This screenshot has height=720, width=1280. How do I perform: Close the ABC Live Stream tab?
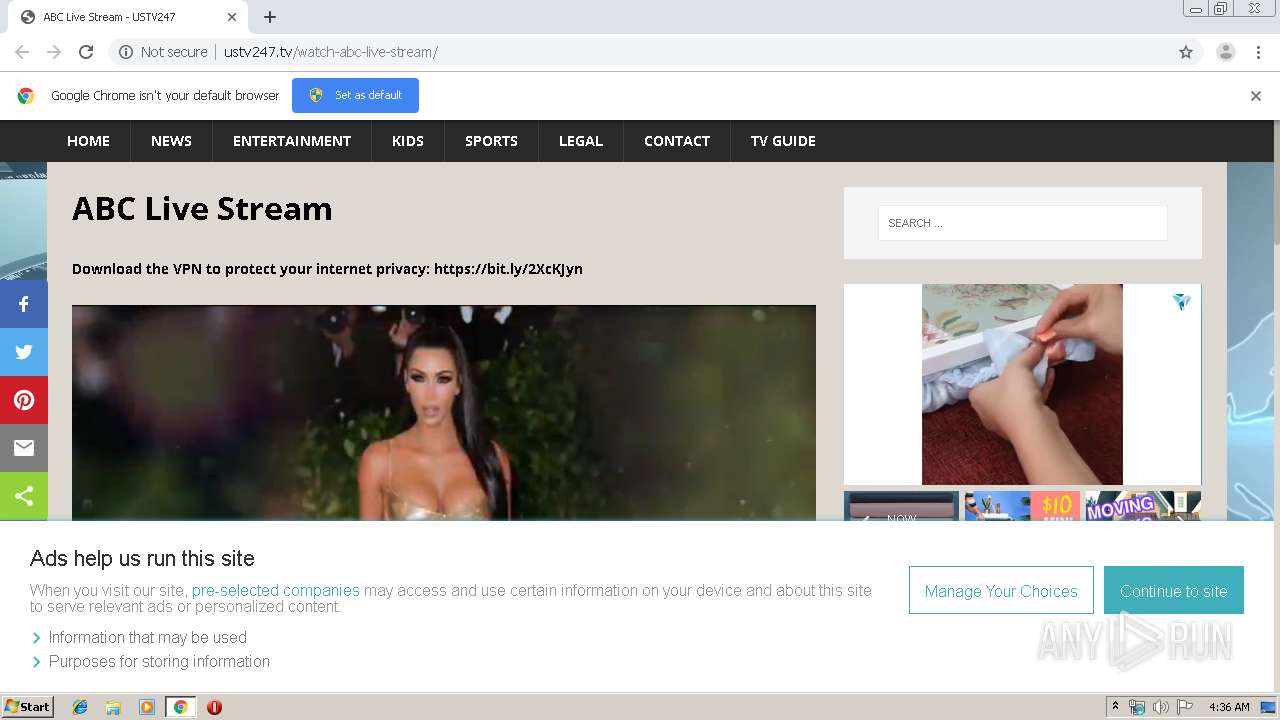(231, 17)
